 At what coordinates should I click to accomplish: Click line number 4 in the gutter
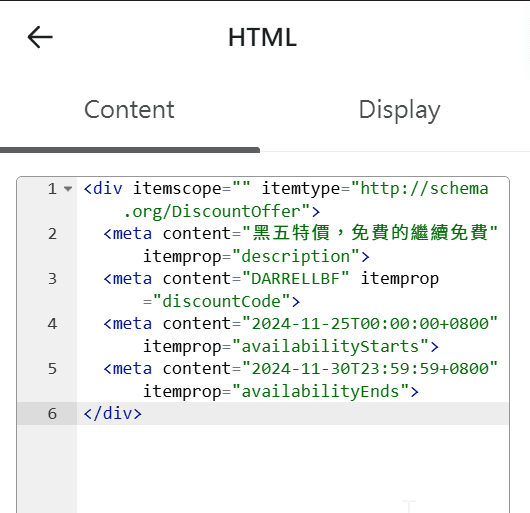52,324
